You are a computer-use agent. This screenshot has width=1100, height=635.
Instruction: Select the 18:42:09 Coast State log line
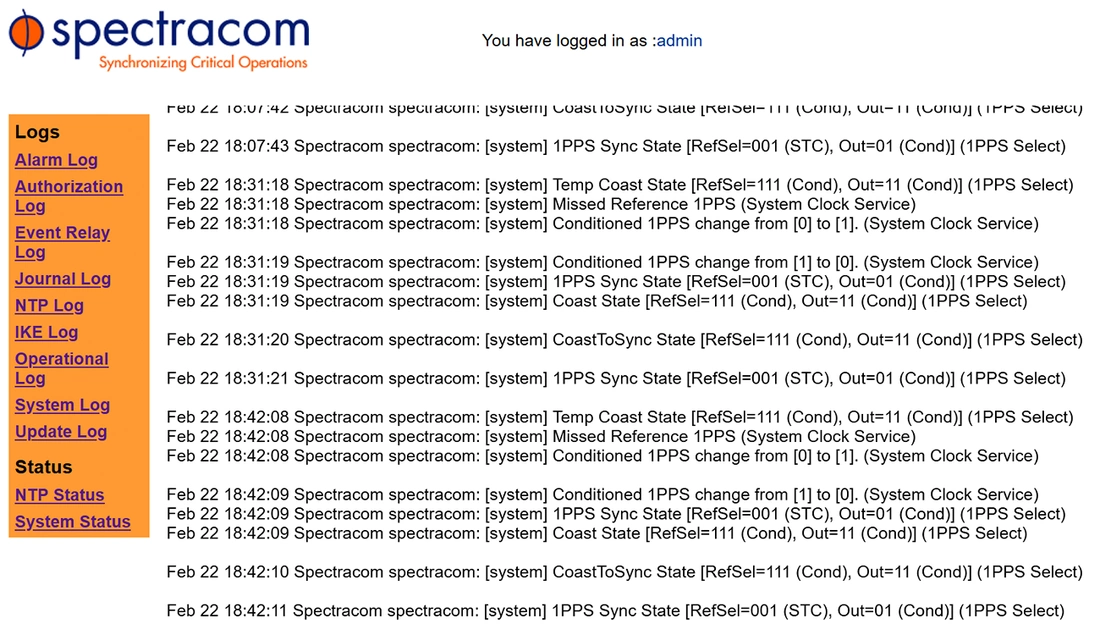click(596, 533)
